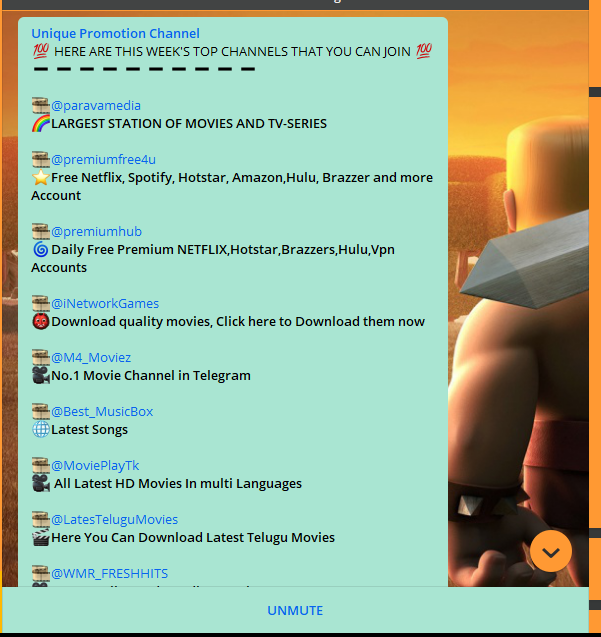Viewport: 601px width, 637px height.
Task: Click movie camera emoji before All Latest HD Movies
Action: point(41,483)
